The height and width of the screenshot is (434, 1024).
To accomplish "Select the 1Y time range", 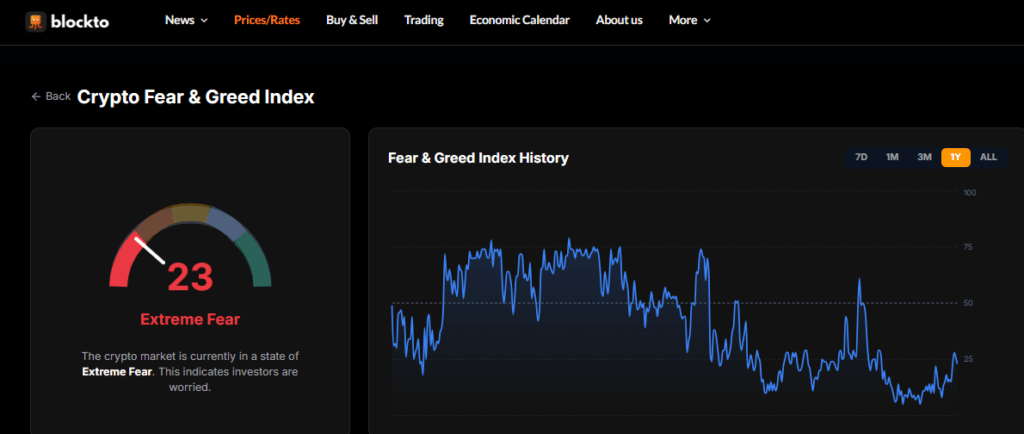I will 956,157.
